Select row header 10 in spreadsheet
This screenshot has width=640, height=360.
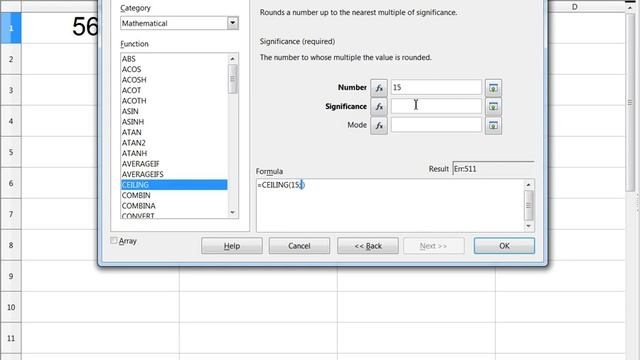(11, 307)
